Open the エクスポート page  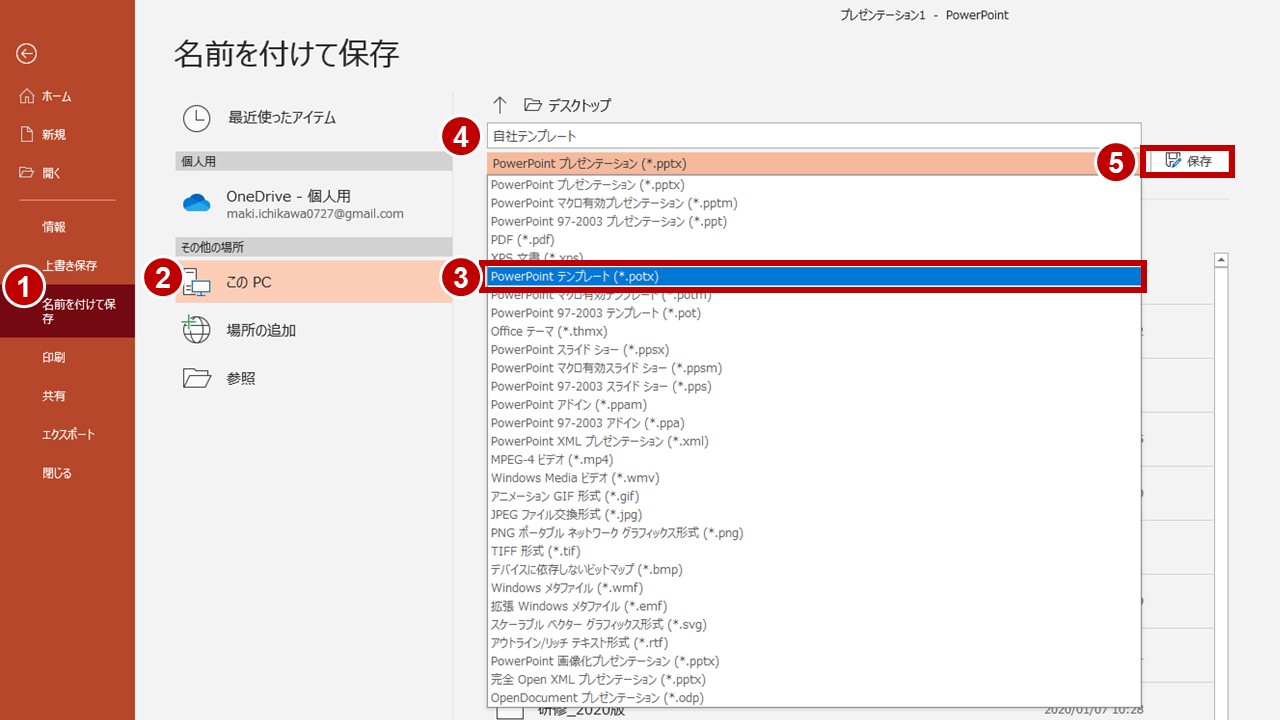click(x=67, y=434)
